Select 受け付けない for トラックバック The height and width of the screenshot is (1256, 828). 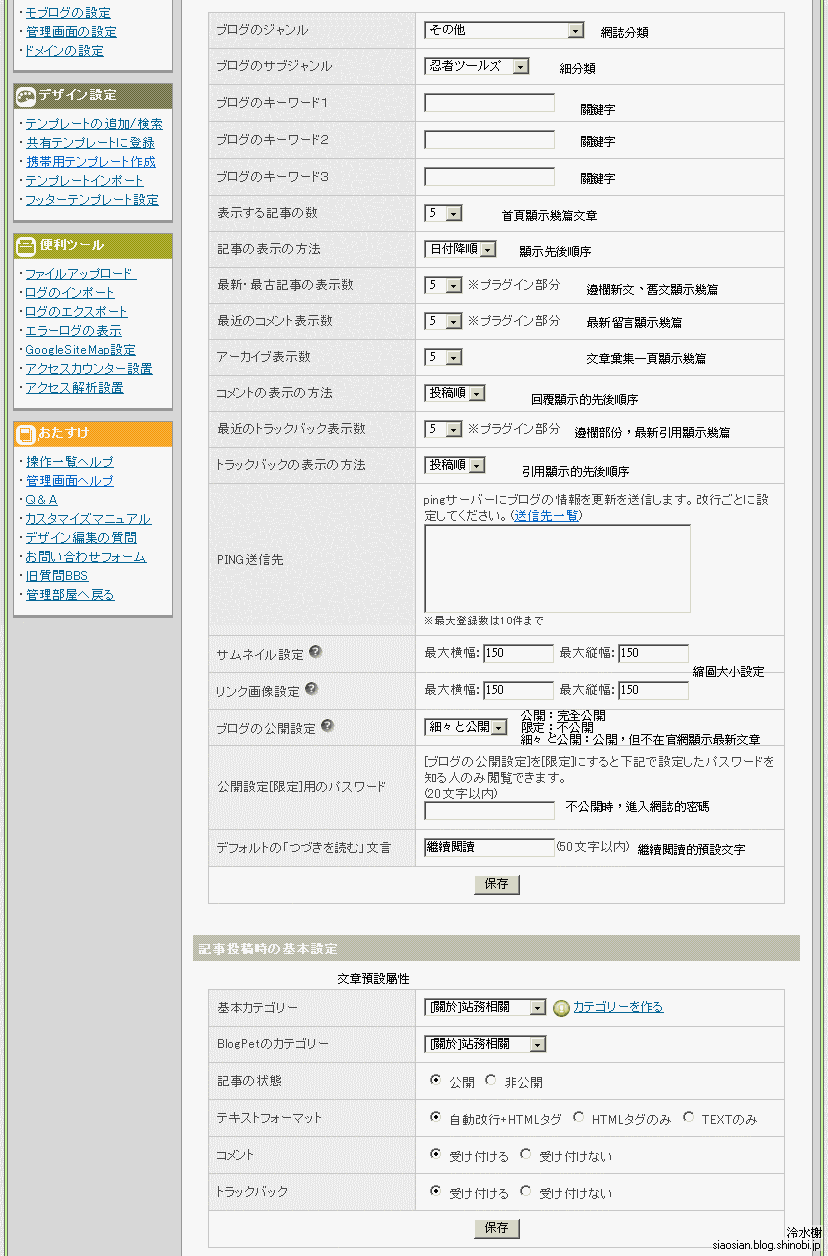[525, 1191]
